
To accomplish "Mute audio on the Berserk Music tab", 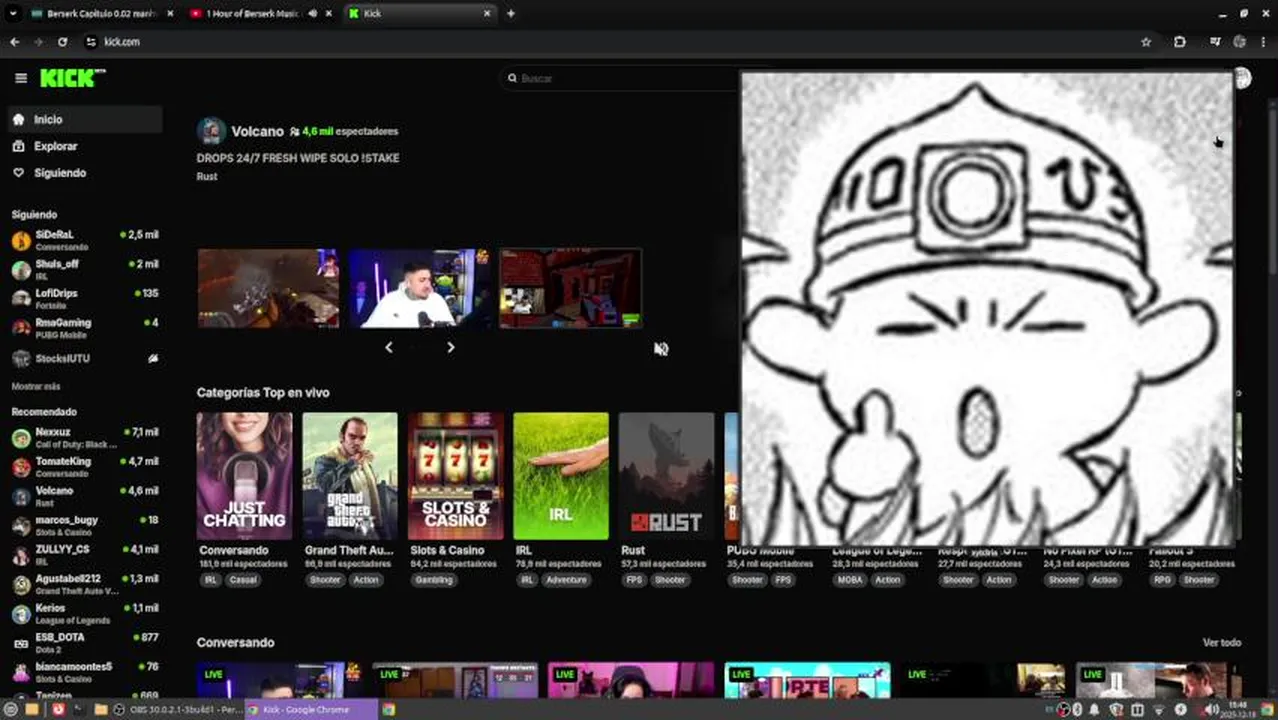I will 313,14.
